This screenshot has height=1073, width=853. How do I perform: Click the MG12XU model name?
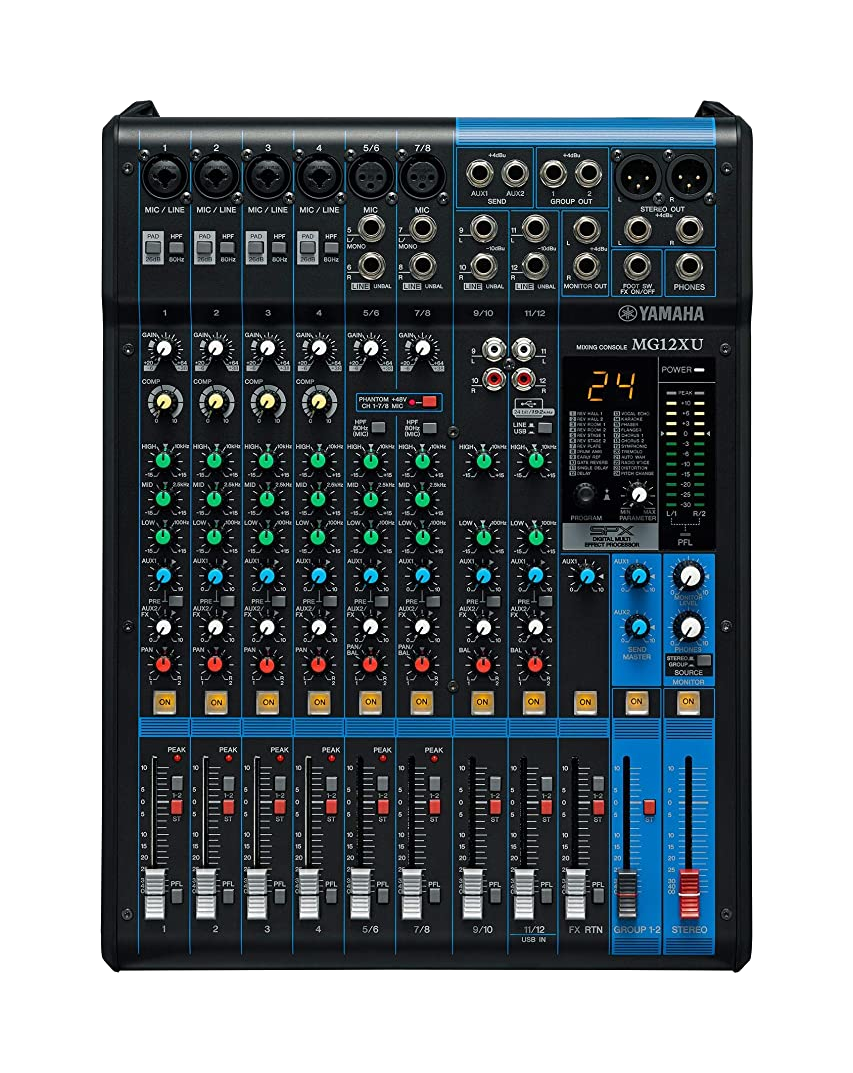pos(667,345)
